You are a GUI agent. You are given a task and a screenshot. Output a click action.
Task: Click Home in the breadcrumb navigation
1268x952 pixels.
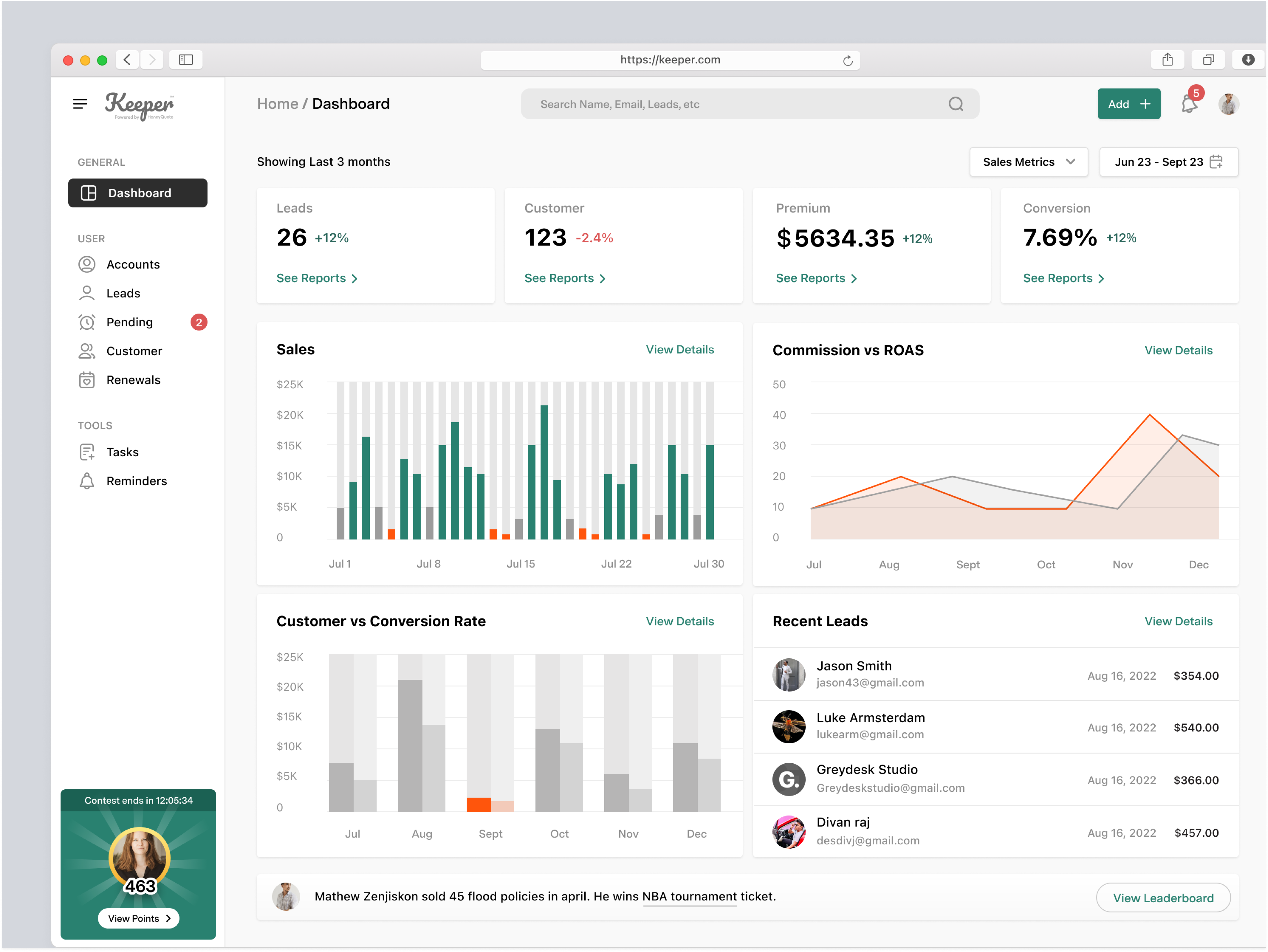click(277, 103)
